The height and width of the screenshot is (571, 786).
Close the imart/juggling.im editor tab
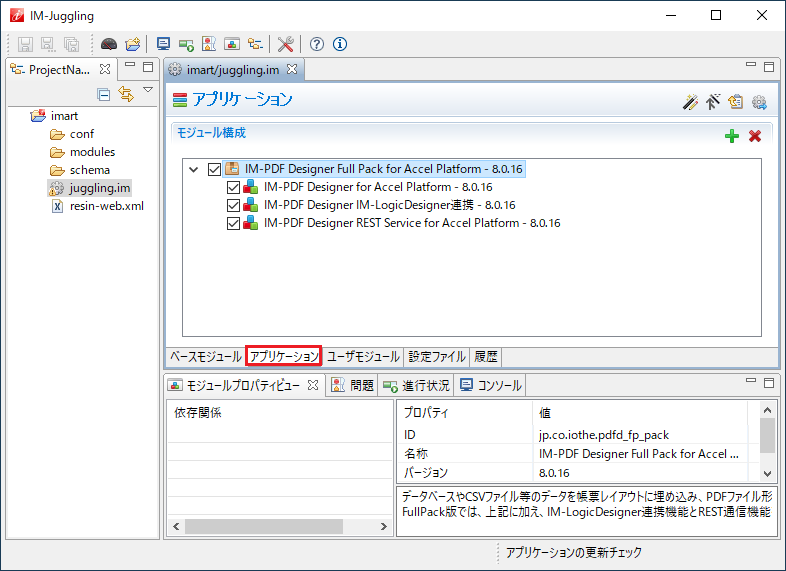click(292, 69)
